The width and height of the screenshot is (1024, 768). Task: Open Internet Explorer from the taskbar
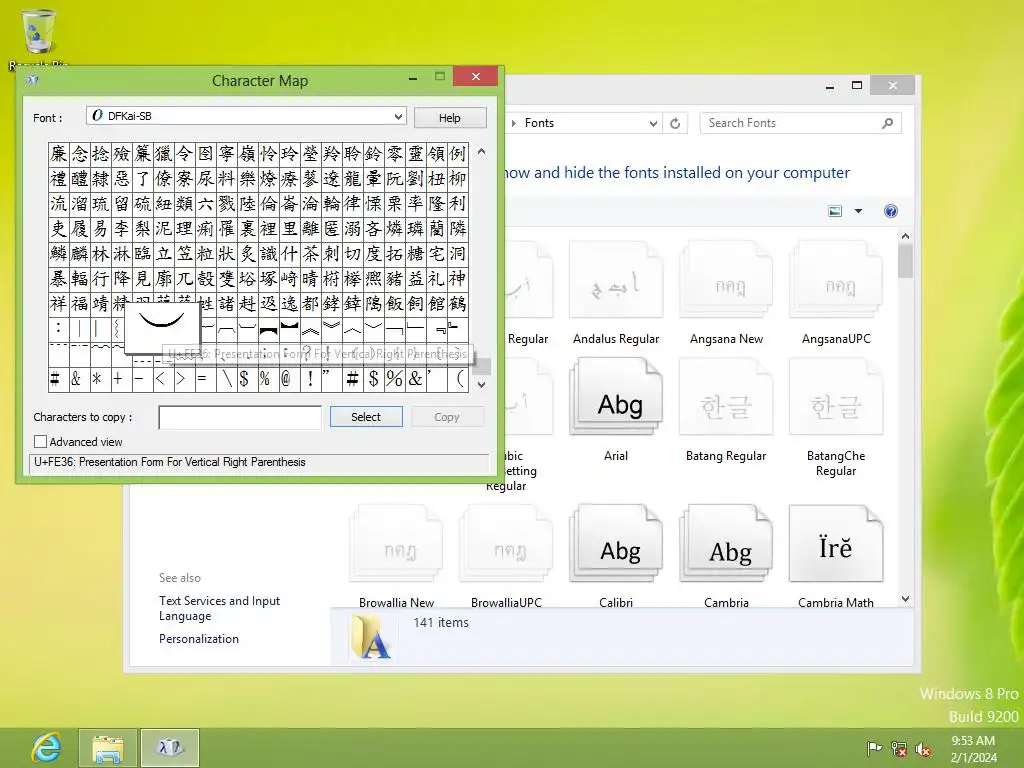(x=46, y=748)
